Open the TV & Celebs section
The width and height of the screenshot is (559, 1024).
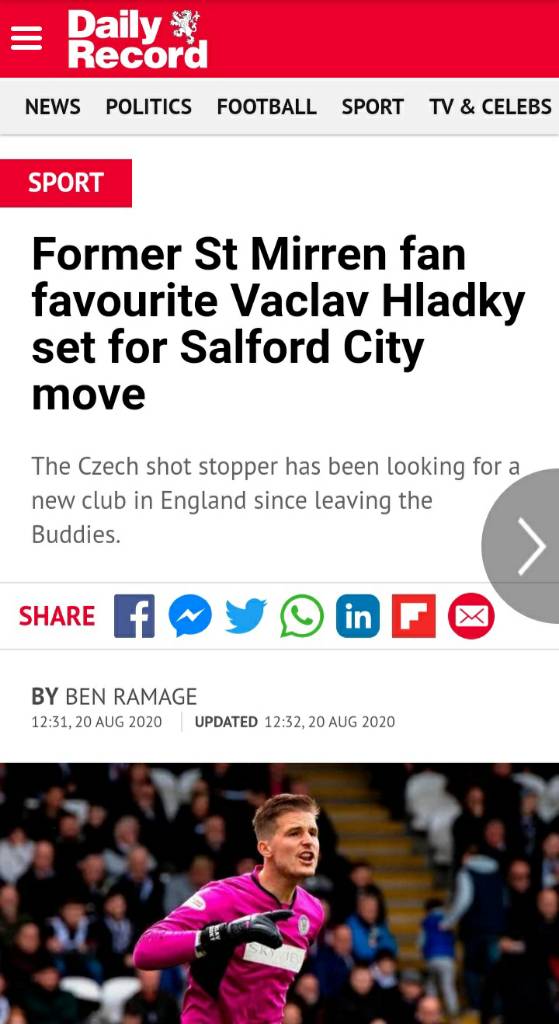490,106
